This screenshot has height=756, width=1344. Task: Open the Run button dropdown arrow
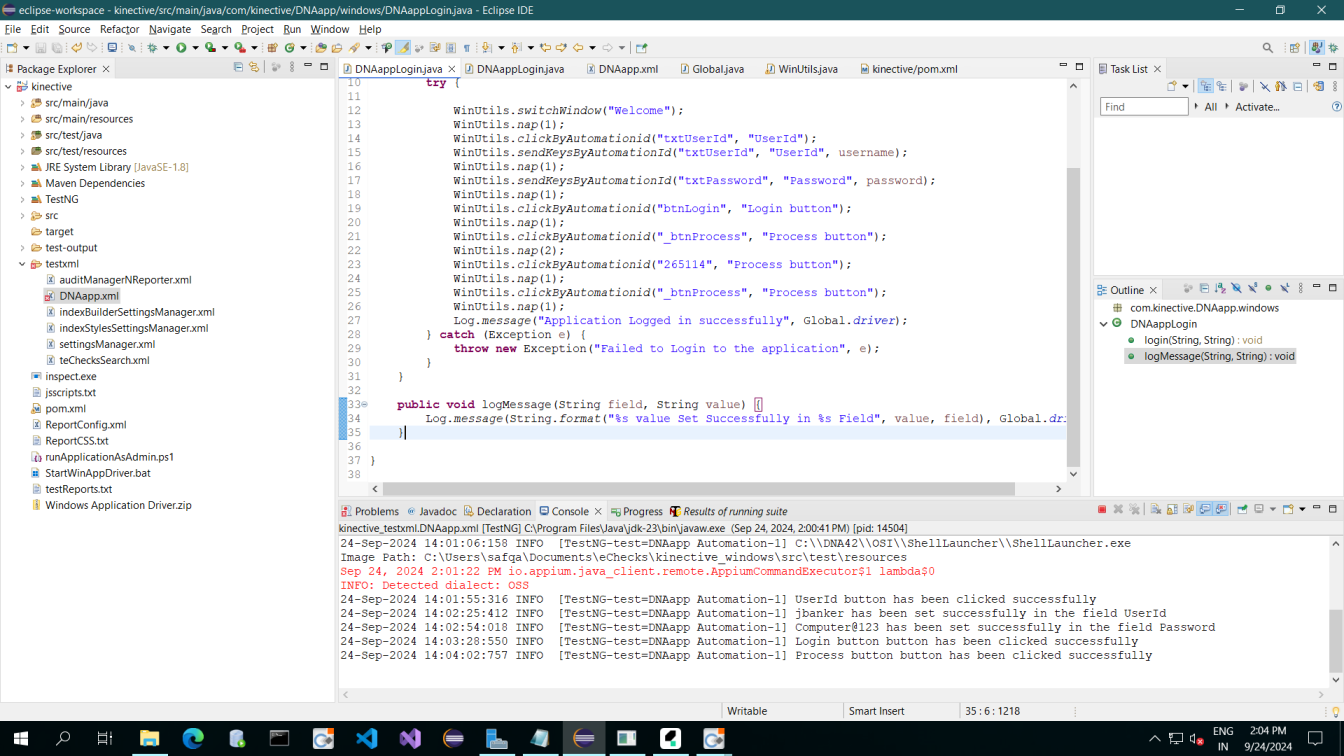pyautogui.click(x=194, y=48)
